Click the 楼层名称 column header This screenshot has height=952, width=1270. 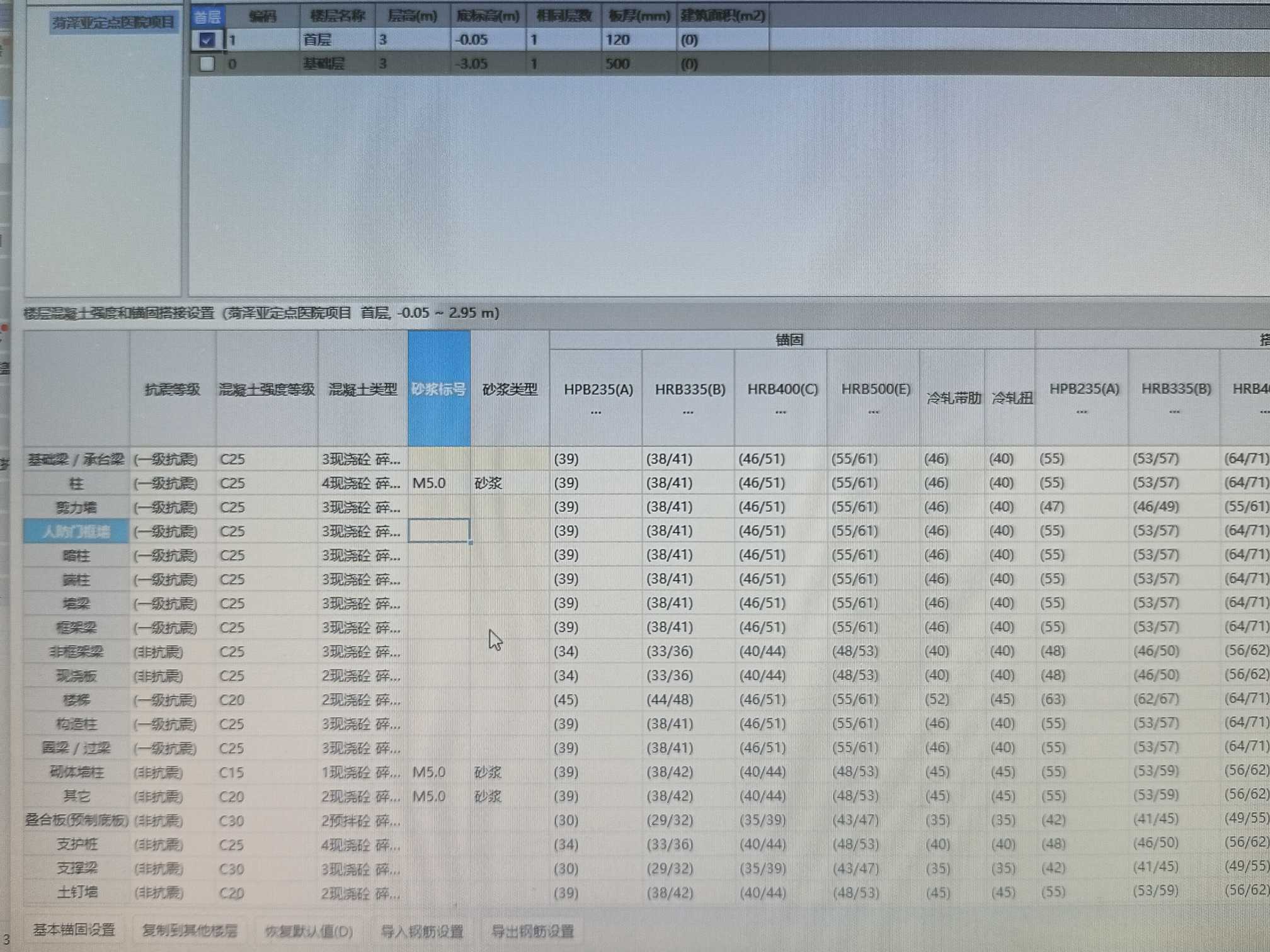[337, 16]
